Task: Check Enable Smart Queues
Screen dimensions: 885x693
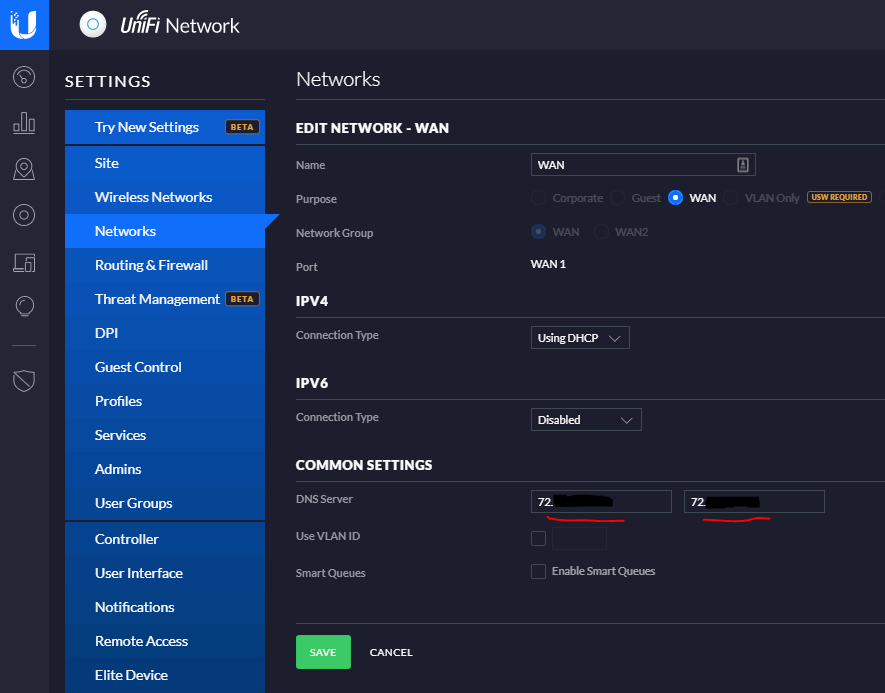Action: coord(538,572)
